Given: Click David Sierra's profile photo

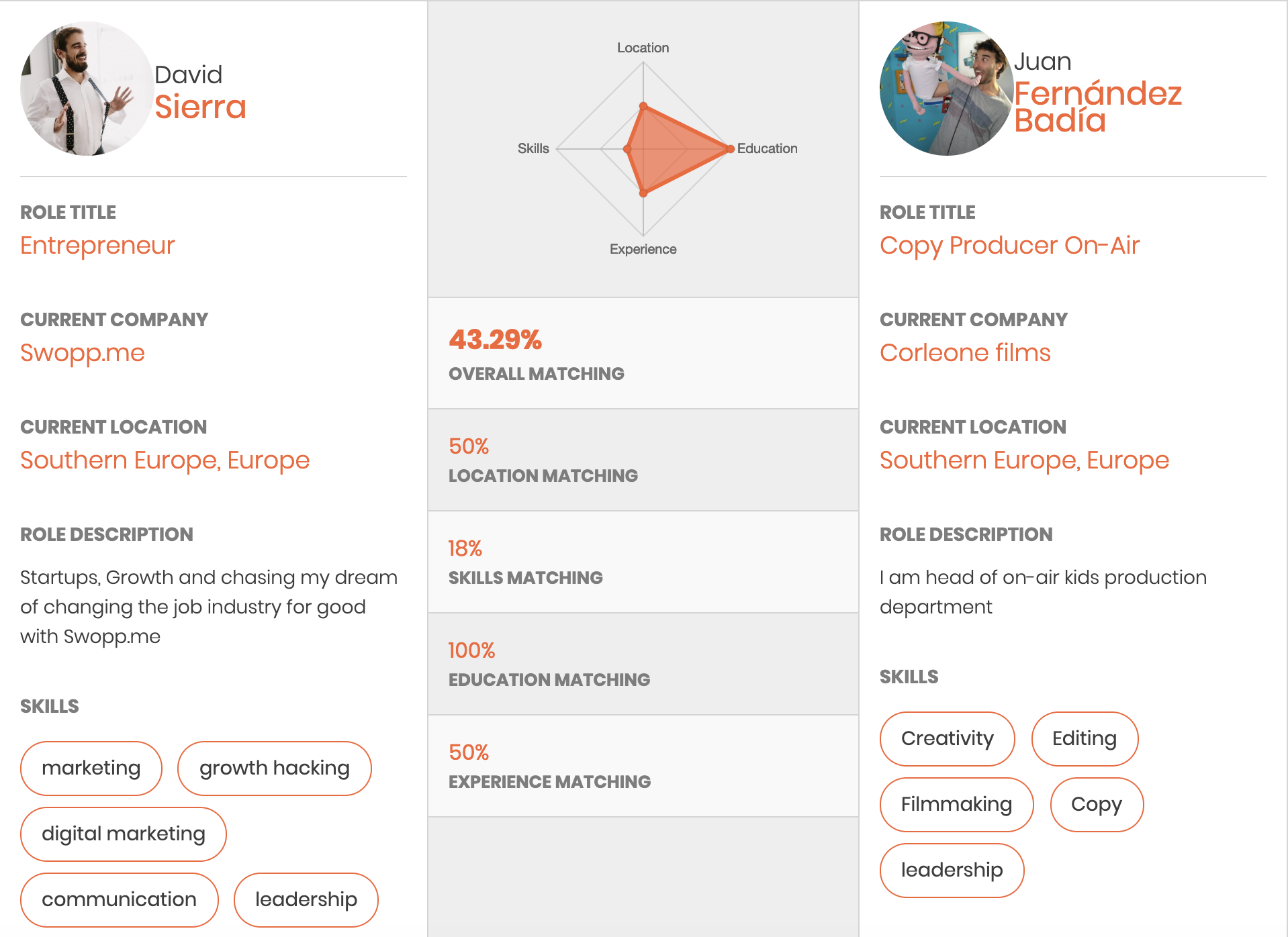Looking at the screenshot, I should (x=87, y=89).
